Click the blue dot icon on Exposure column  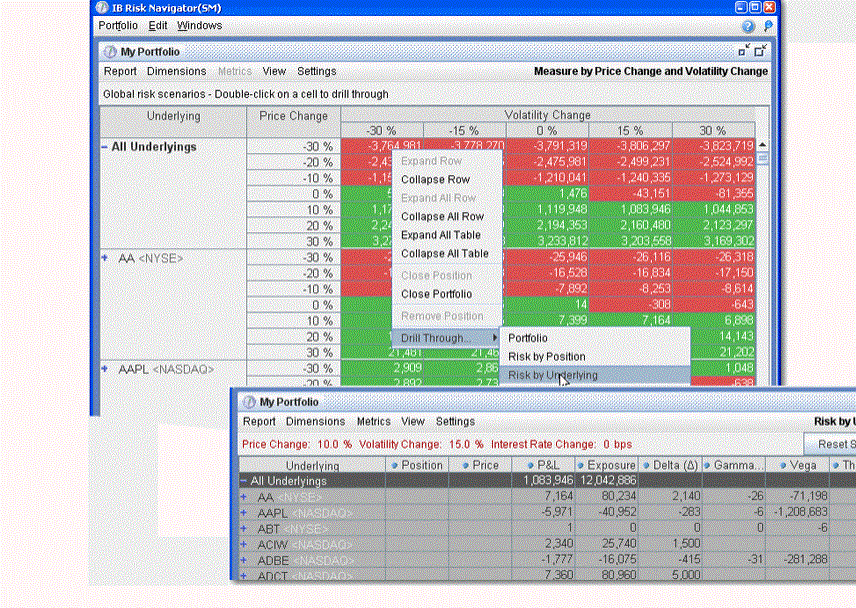[580, 466]
